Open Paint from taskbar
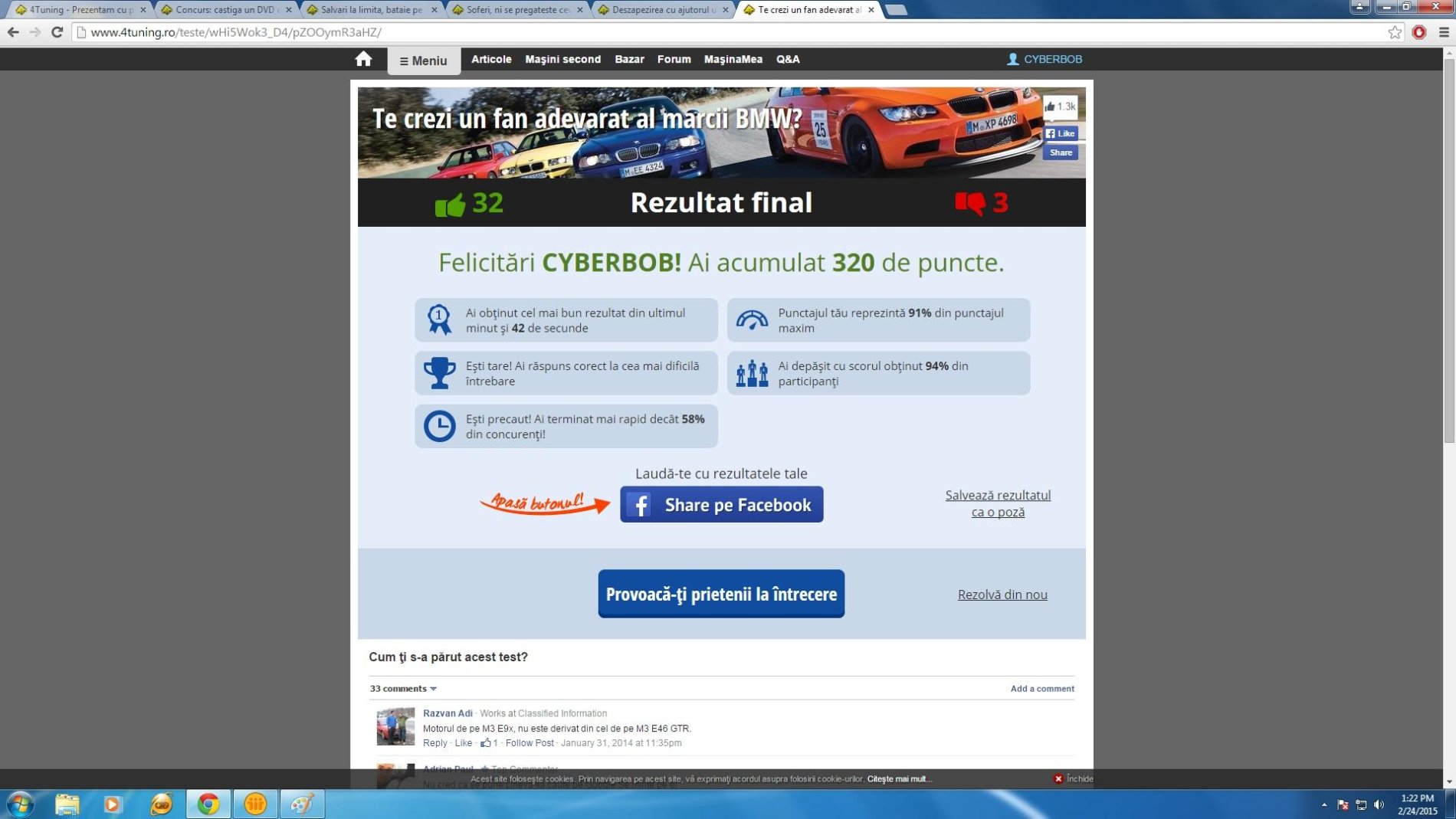 (302, 804)
